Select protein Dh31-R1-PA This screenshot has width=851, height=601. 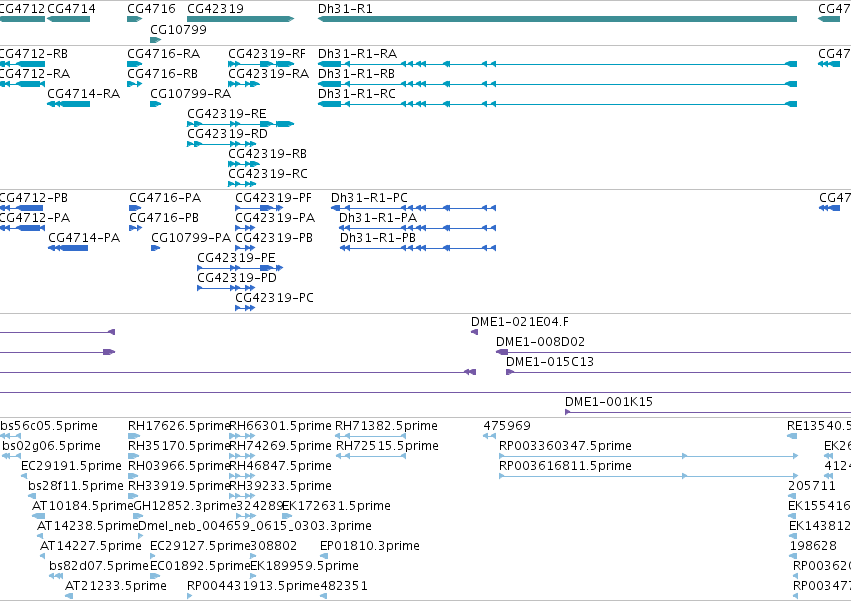[417, 229]
